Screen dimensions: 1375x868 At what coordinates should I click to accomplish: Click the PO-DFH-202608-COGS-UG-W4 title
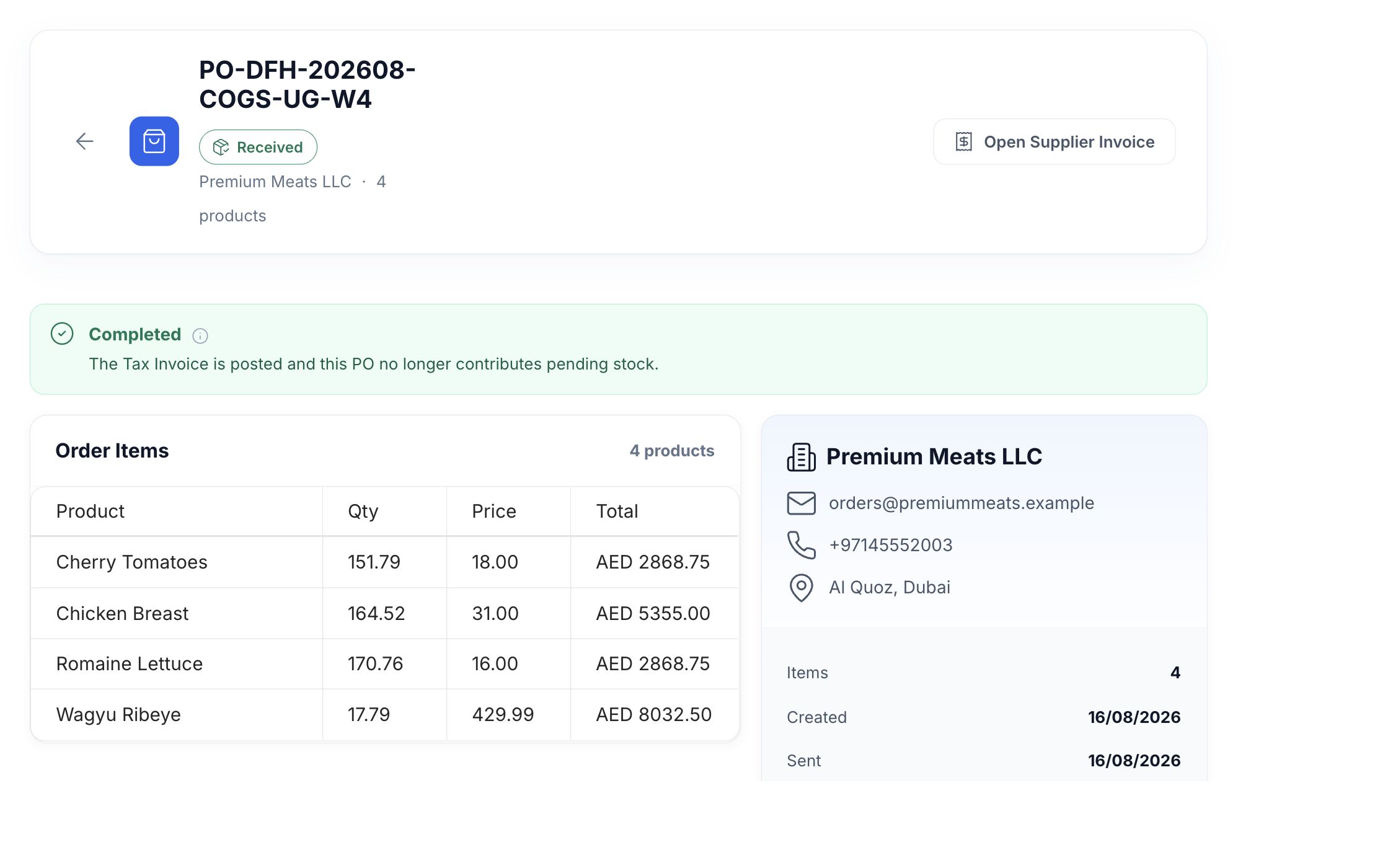point(307,84)
